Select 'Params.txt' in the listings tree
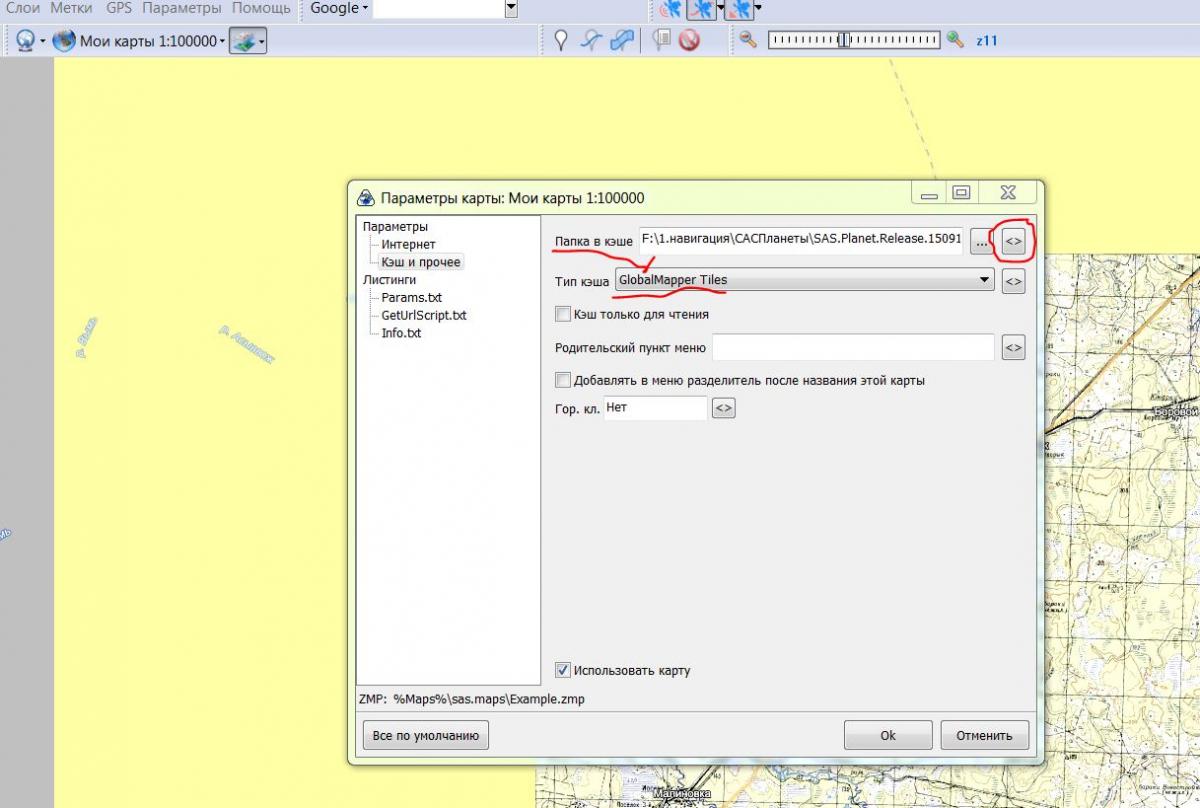The image size is (1200, 808). (x=411, y=297)
